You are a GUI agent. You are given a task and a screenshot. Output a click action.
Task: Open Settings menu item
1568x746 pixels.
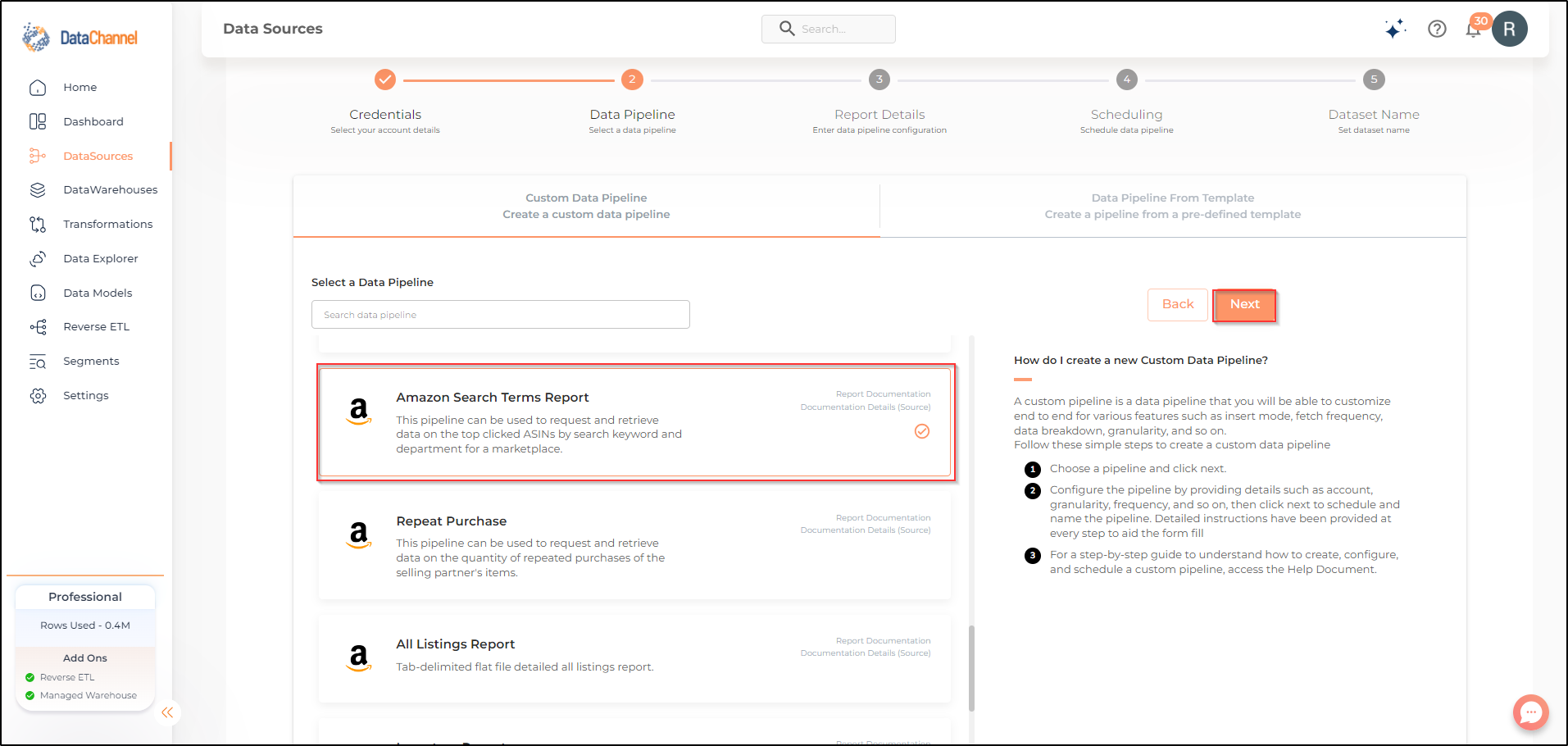pos(86,396)
